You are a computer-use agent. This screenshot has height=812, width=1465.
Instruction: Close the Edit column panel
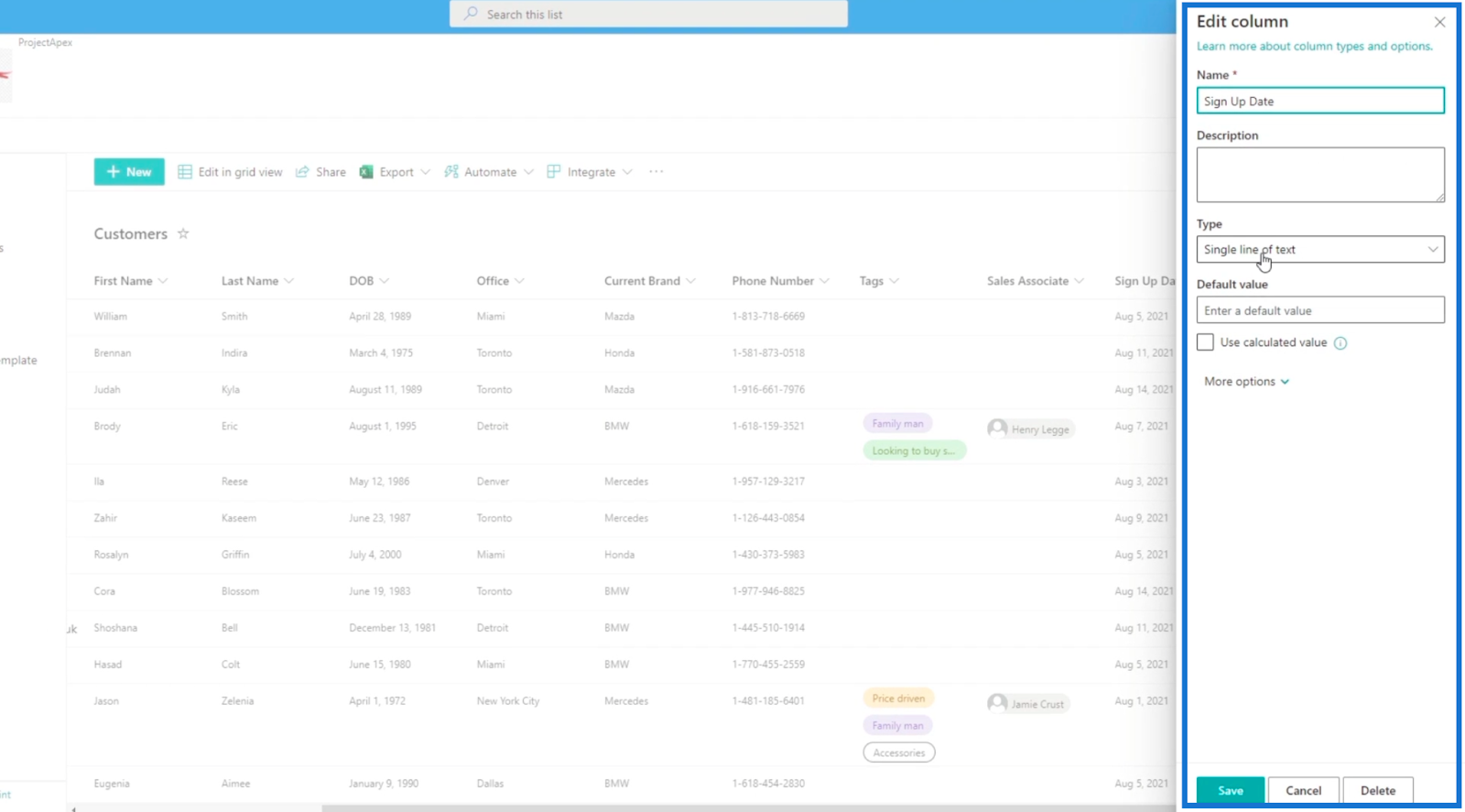[1439, 22]
